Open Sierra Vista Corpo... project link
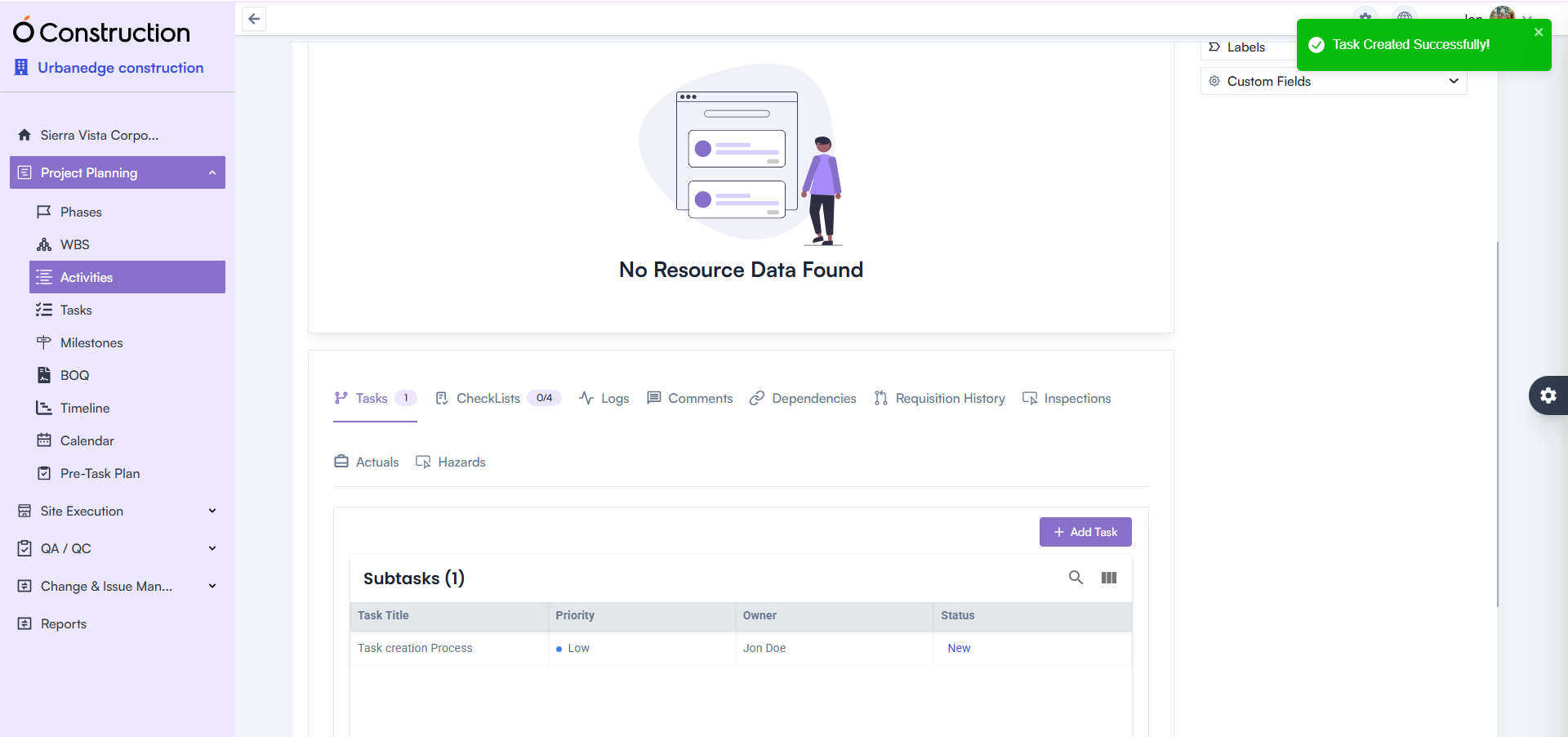This screenshot has height=737, width=1568. (x=100, y=135)
